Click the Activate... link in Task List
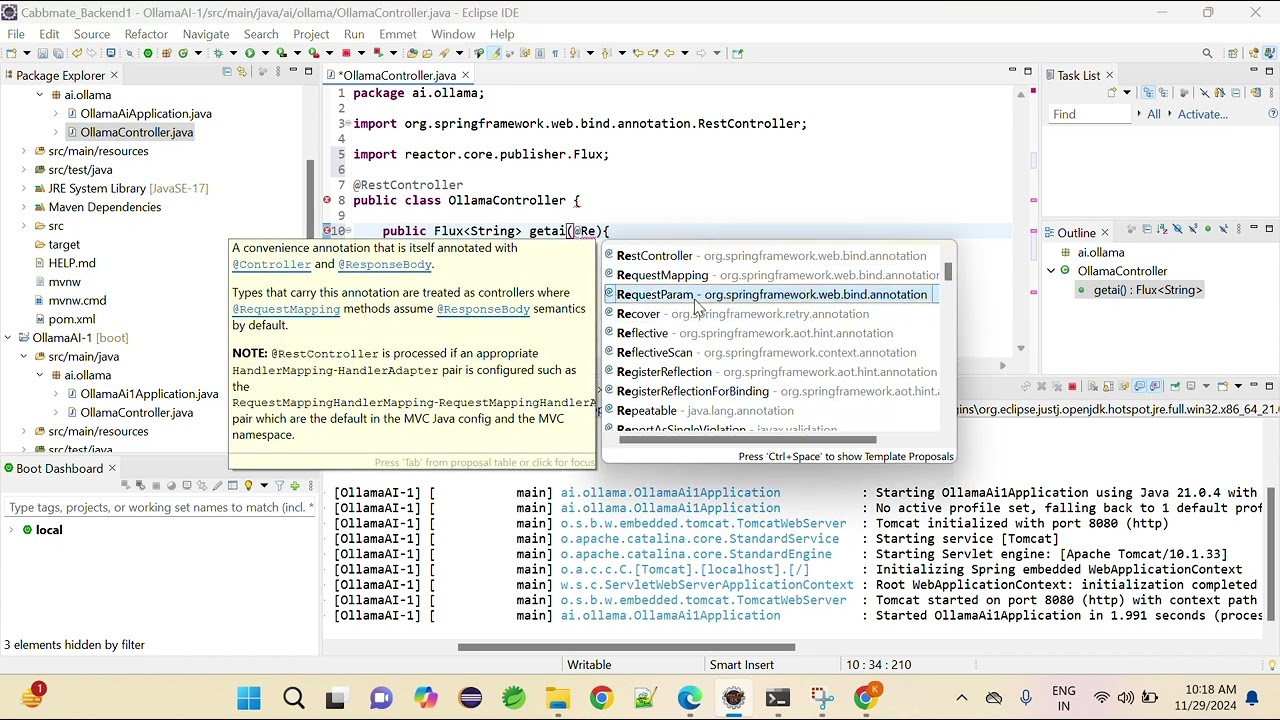This screenshot has height=720, width=1280. pos(1202,114)
